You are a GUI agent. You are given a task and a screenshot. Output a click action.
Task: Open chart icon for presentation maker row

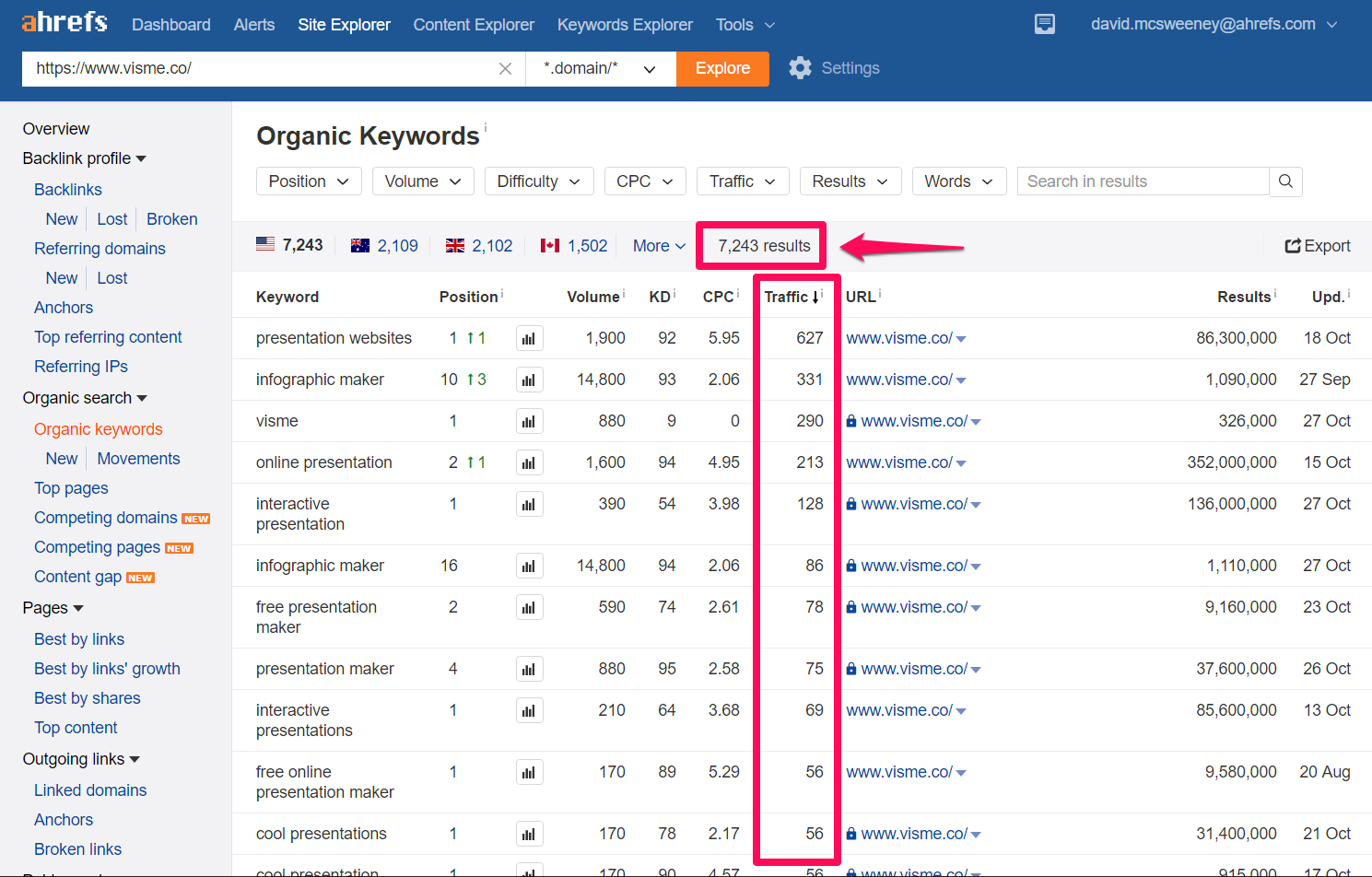pos(529,669)
